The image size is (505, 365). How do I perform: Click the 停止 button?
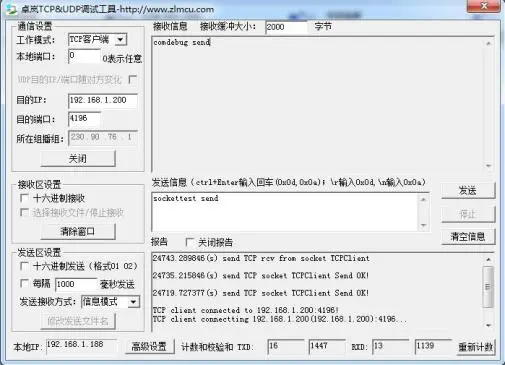(468, 214)
